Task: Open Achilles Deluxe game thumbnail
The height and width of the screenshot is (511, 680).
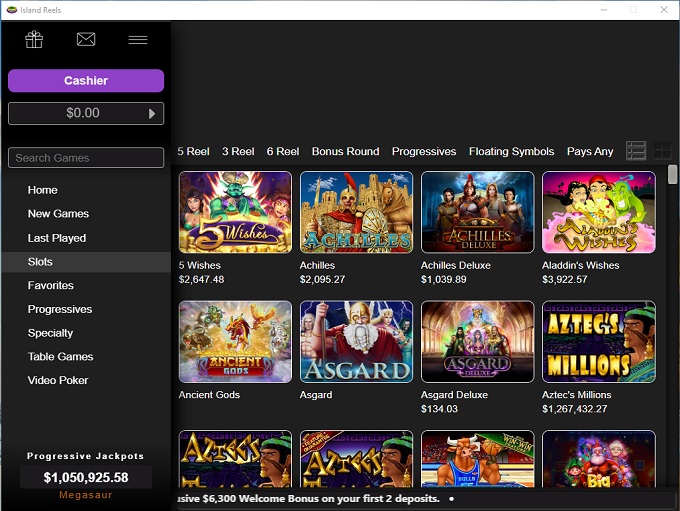Action: coord(477,212)
